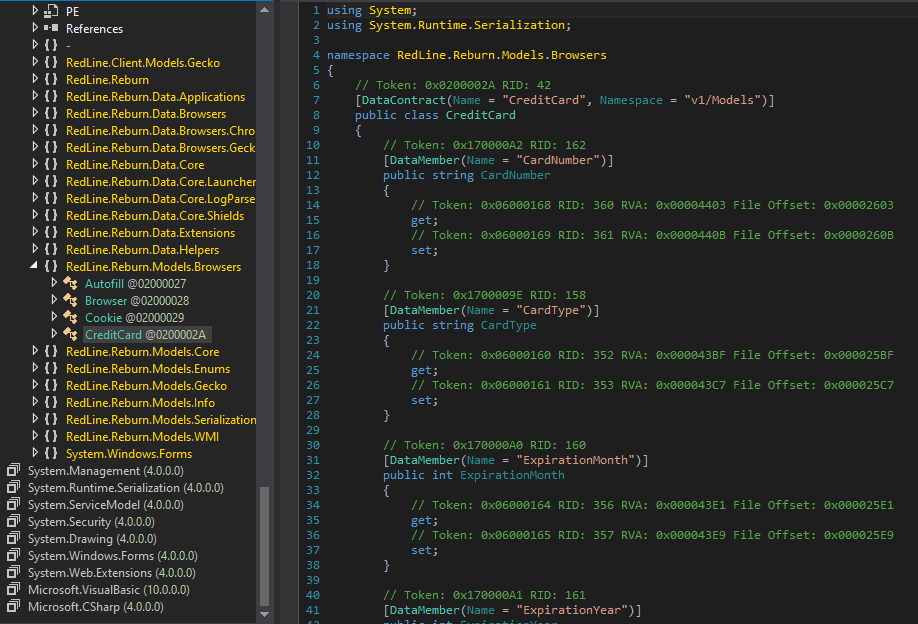Expand the RedLine.Reburn.Models.WMI namespace
Image resolution: width=918 pixels, height=624 pixels.
pyautogui.click(x=34, y=437)
